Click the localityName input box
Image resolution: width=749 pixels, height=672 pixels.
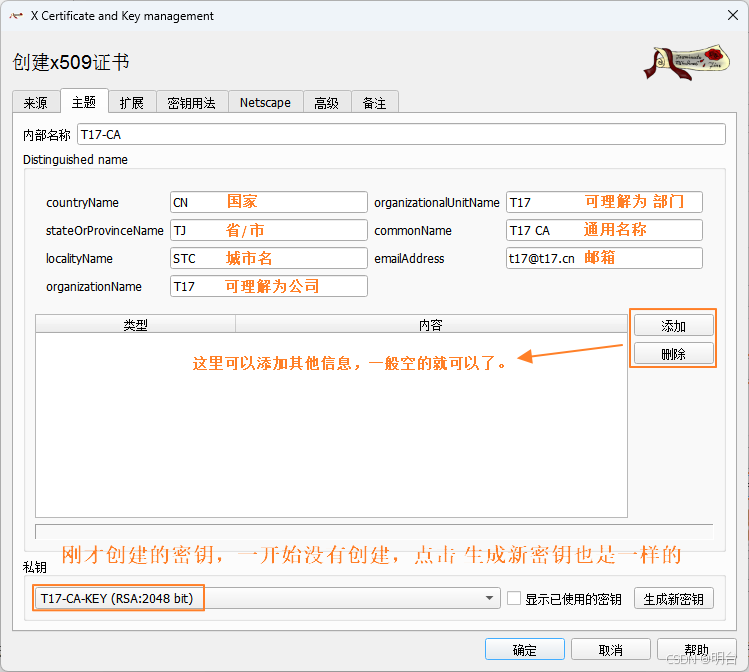coord(268,258)
